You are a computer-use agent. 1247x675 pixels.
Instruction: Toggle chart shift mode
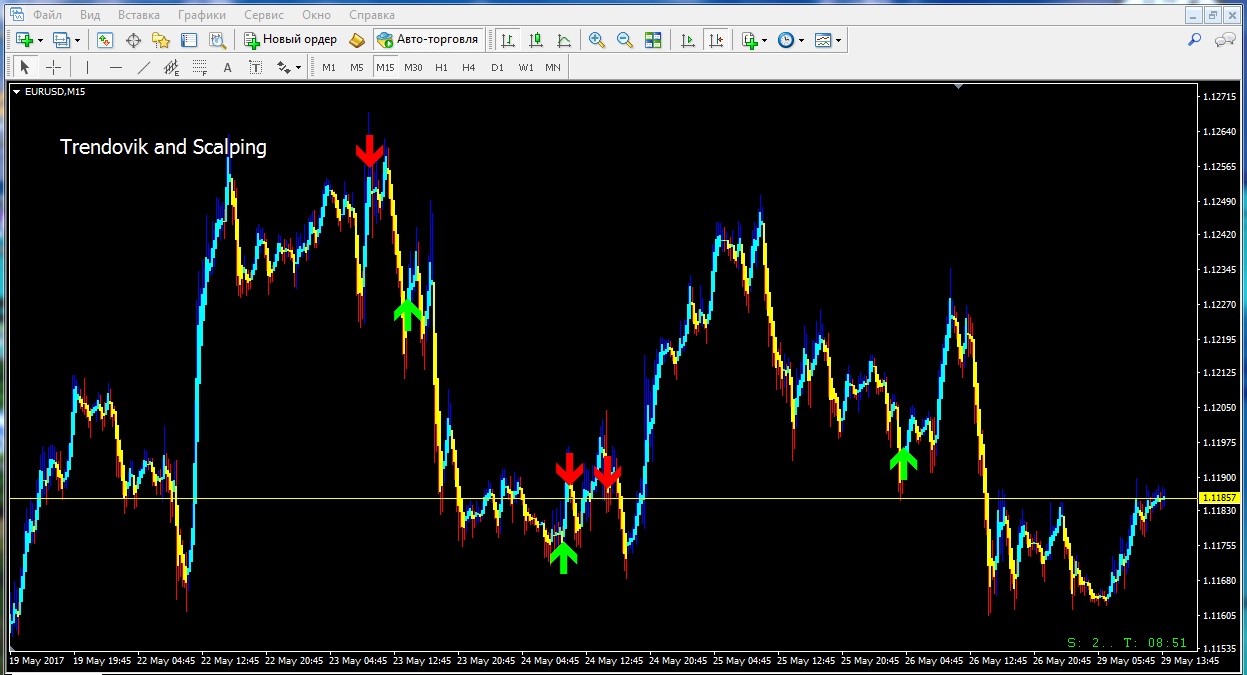(x=716, y=40)
